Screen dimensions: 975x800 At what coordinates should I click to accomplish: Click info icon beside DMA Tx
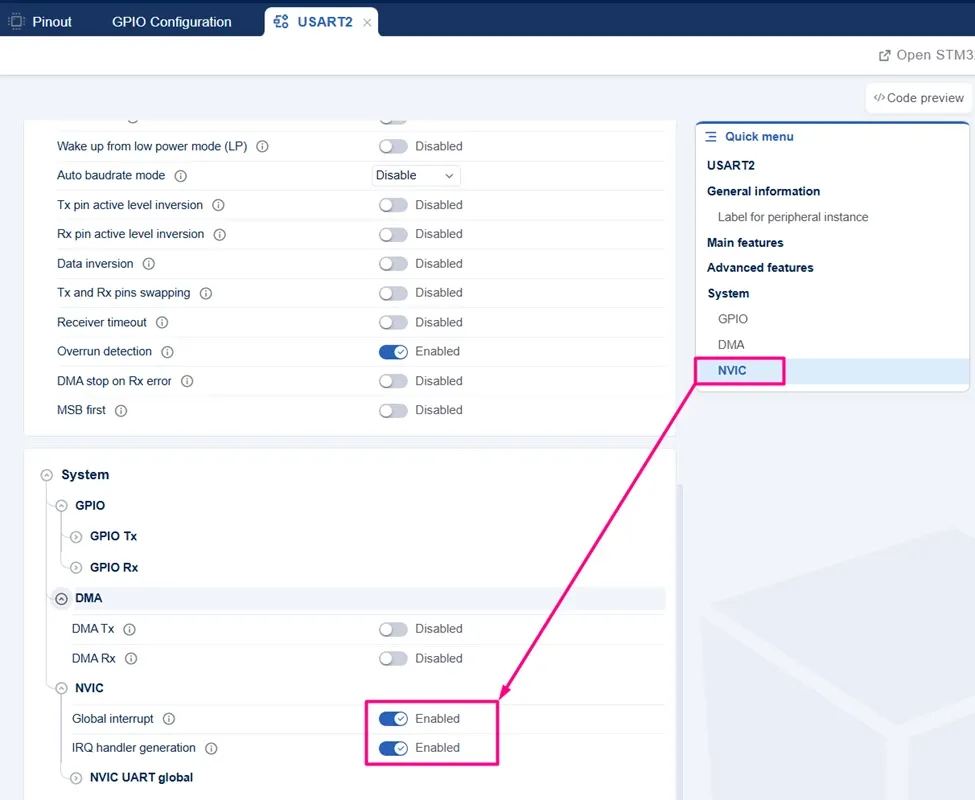(x=129, y=630)
